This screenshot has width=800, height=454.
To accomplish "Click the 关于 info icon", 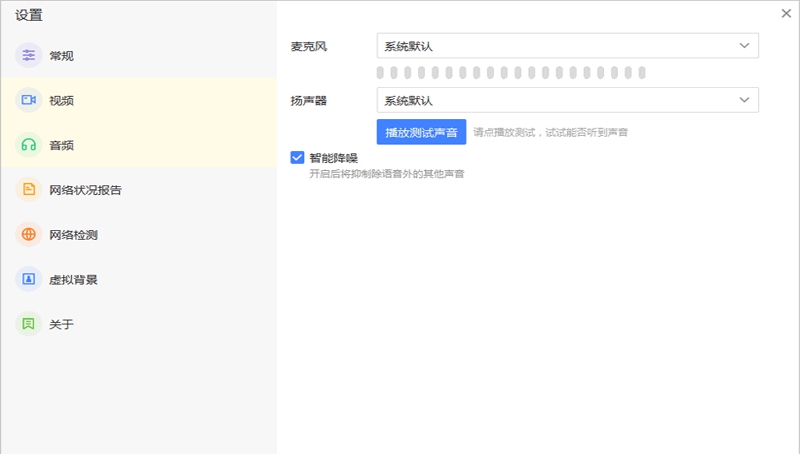I will pyautogui.click(x=29, y=324).
